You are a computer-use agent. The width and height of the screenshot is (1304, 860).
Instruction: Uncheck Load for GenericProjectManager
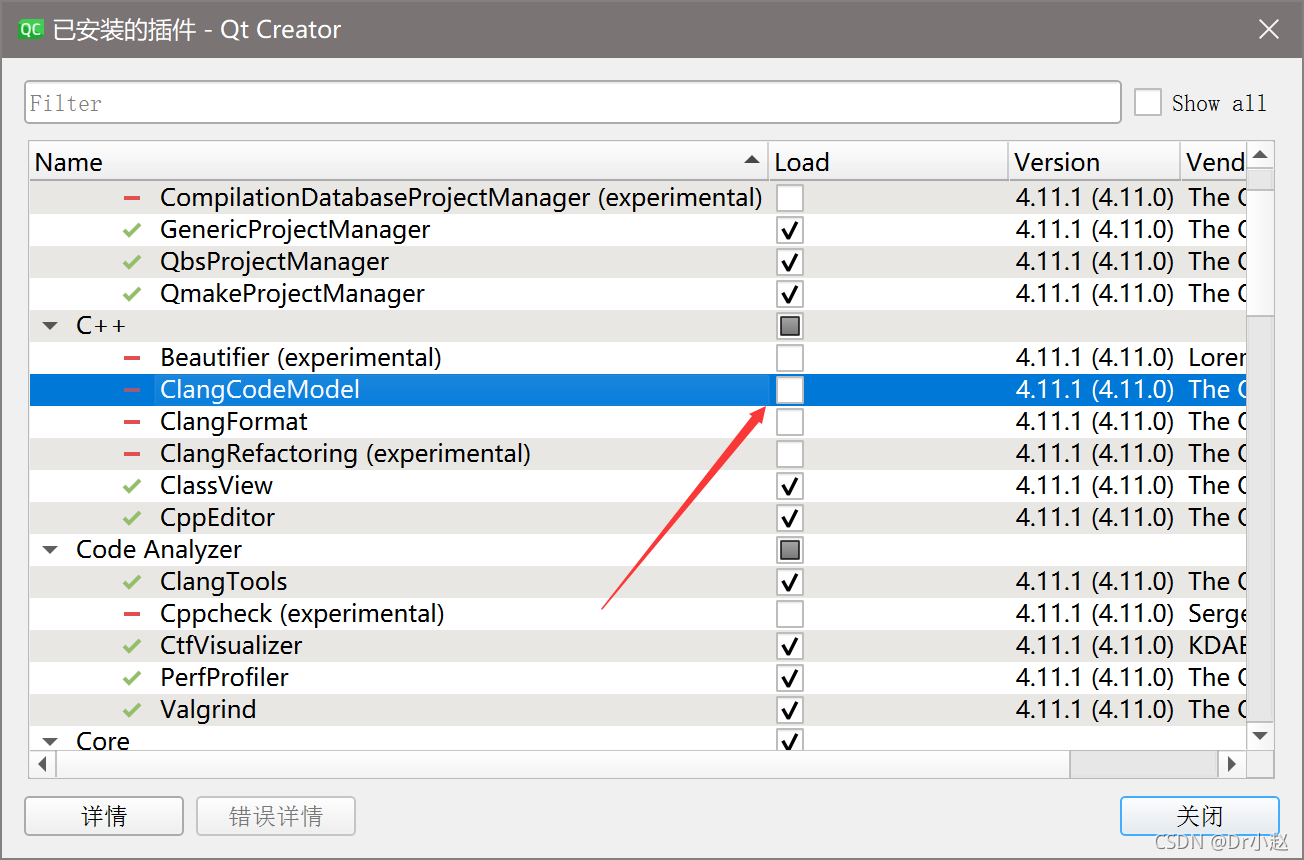790,230
